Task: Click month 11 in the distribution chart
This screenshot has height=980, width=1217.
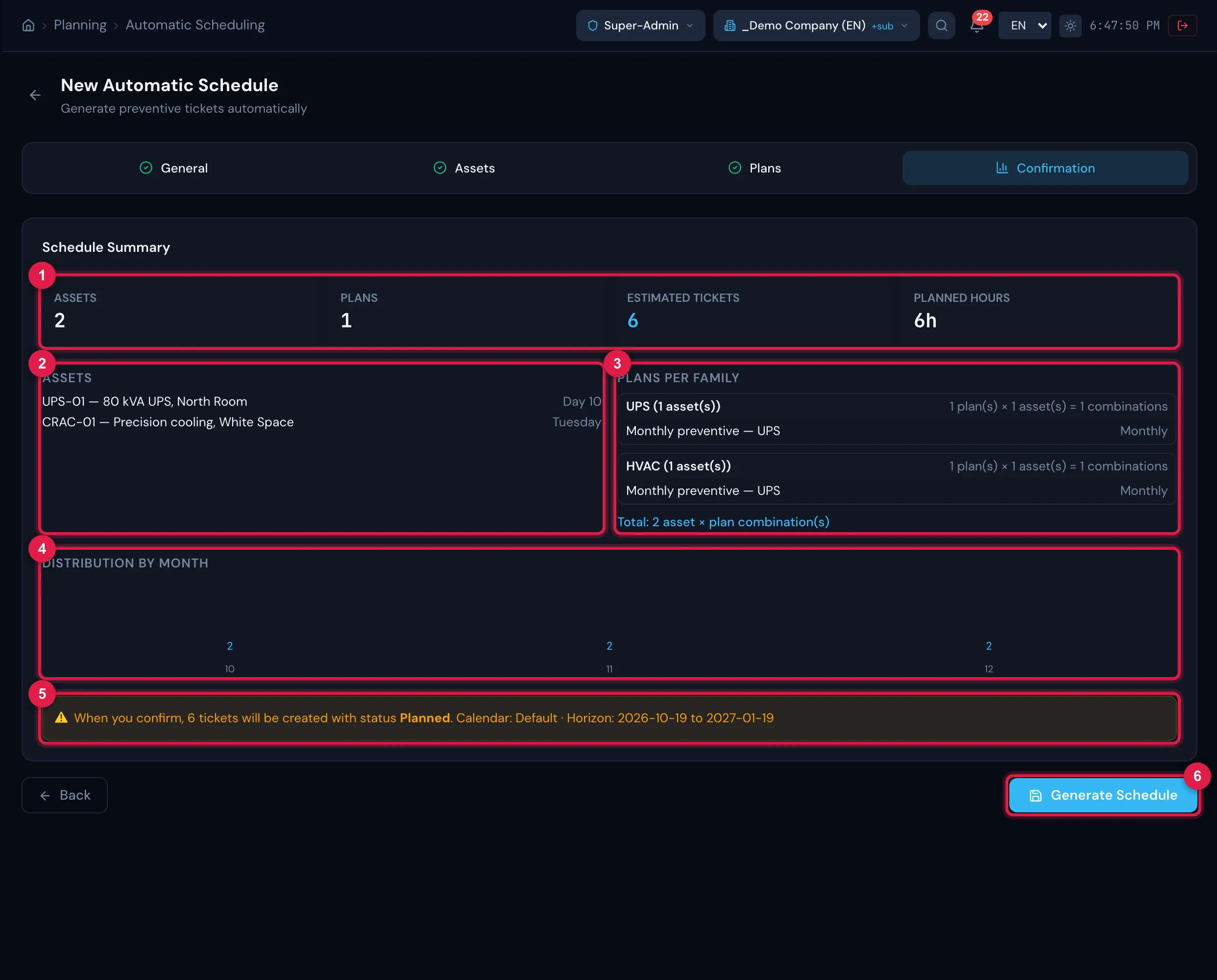Action: coord(609,669)
